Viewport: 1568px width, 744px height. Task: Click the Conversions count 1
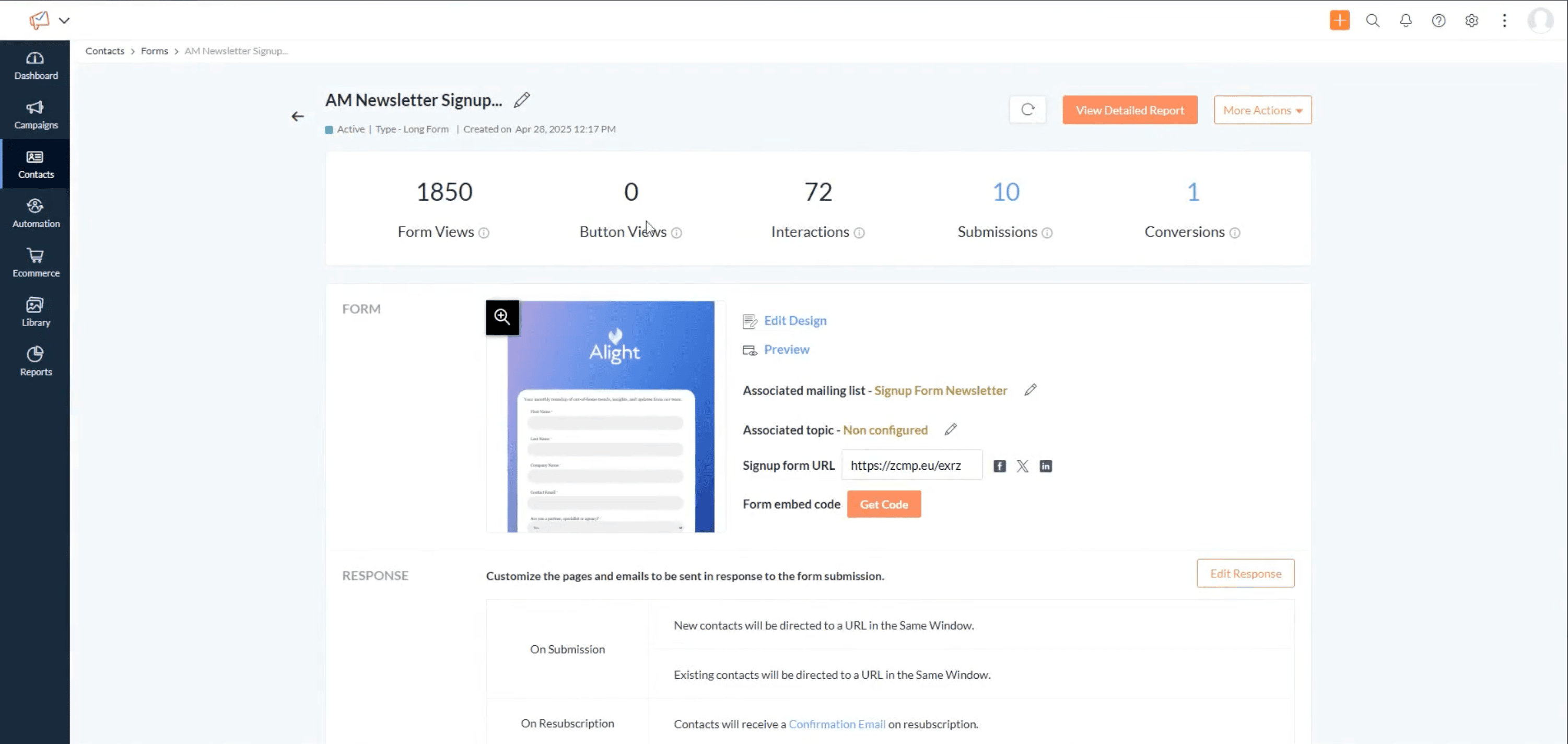(1193, 192)
